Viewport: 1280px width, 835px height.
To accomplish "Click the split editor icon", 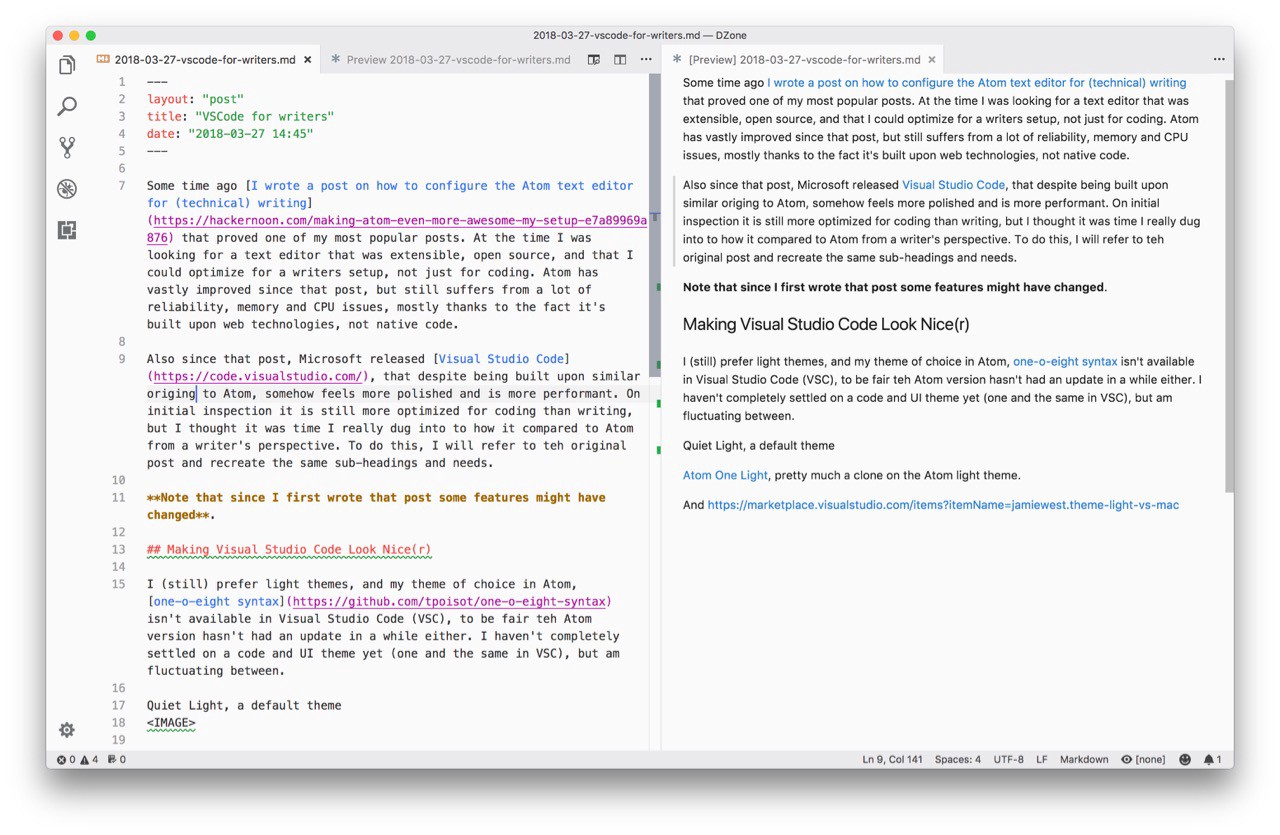I will 620,60.
